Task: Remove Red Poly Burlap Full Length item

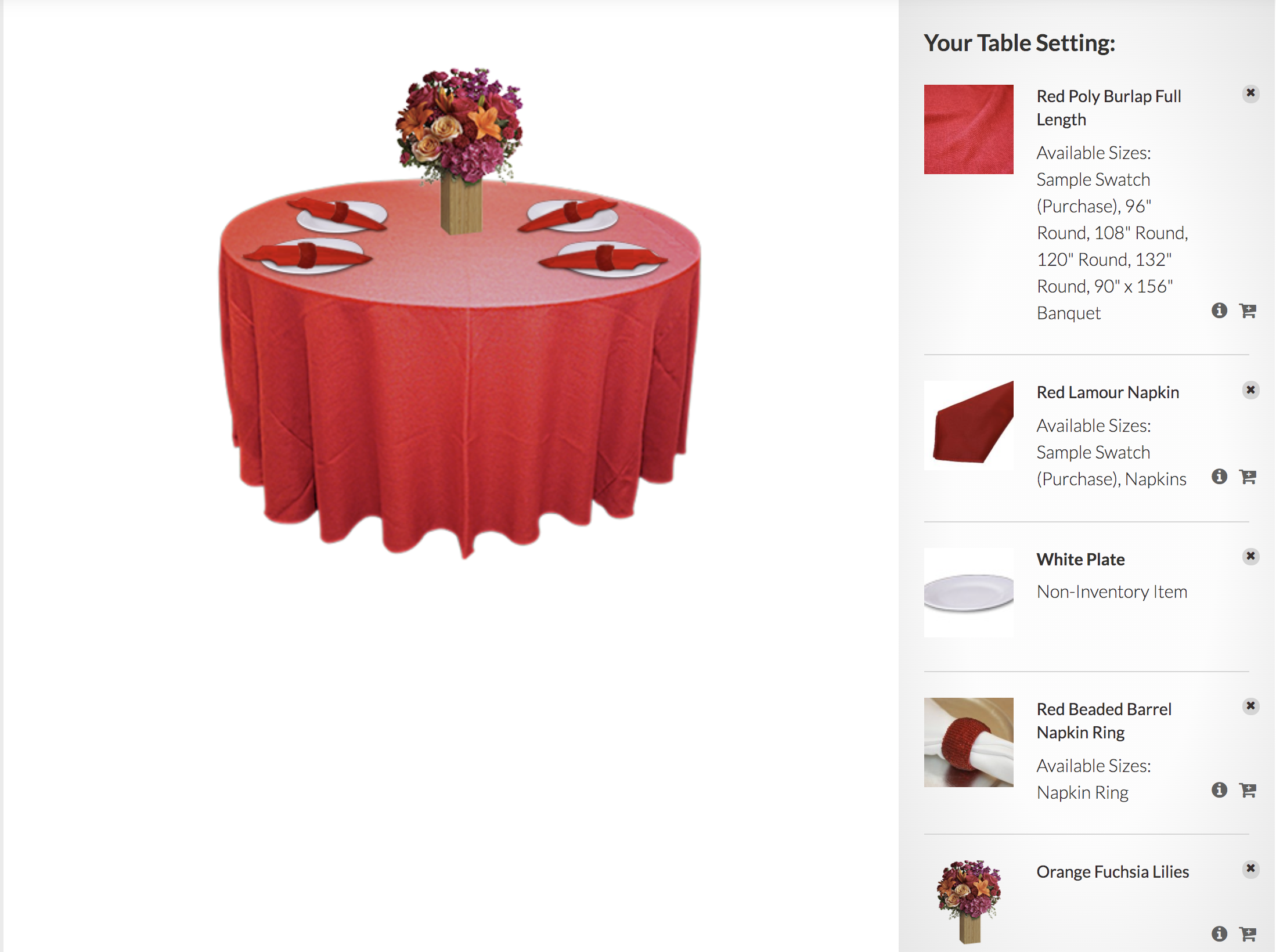Action: click(1250, 93)
